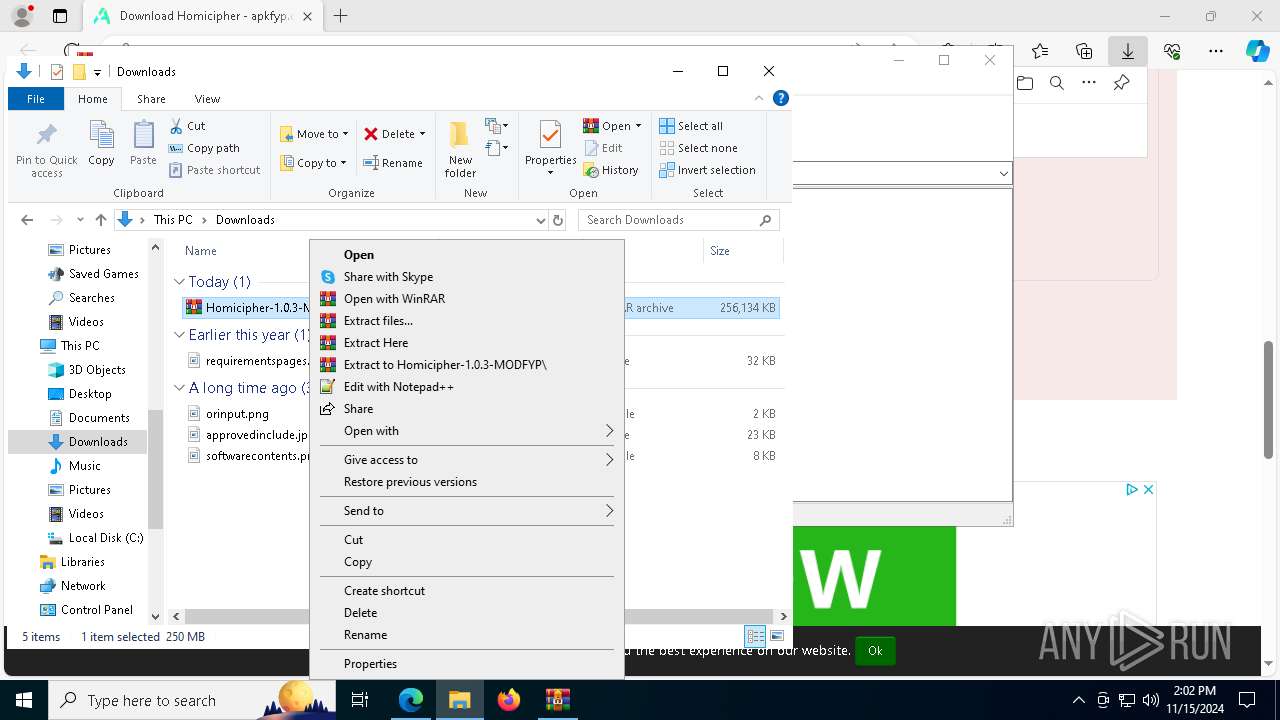Click Select all in ribbon
The height and width of the screenshot is (720, 1280).
tap(691, 126)
